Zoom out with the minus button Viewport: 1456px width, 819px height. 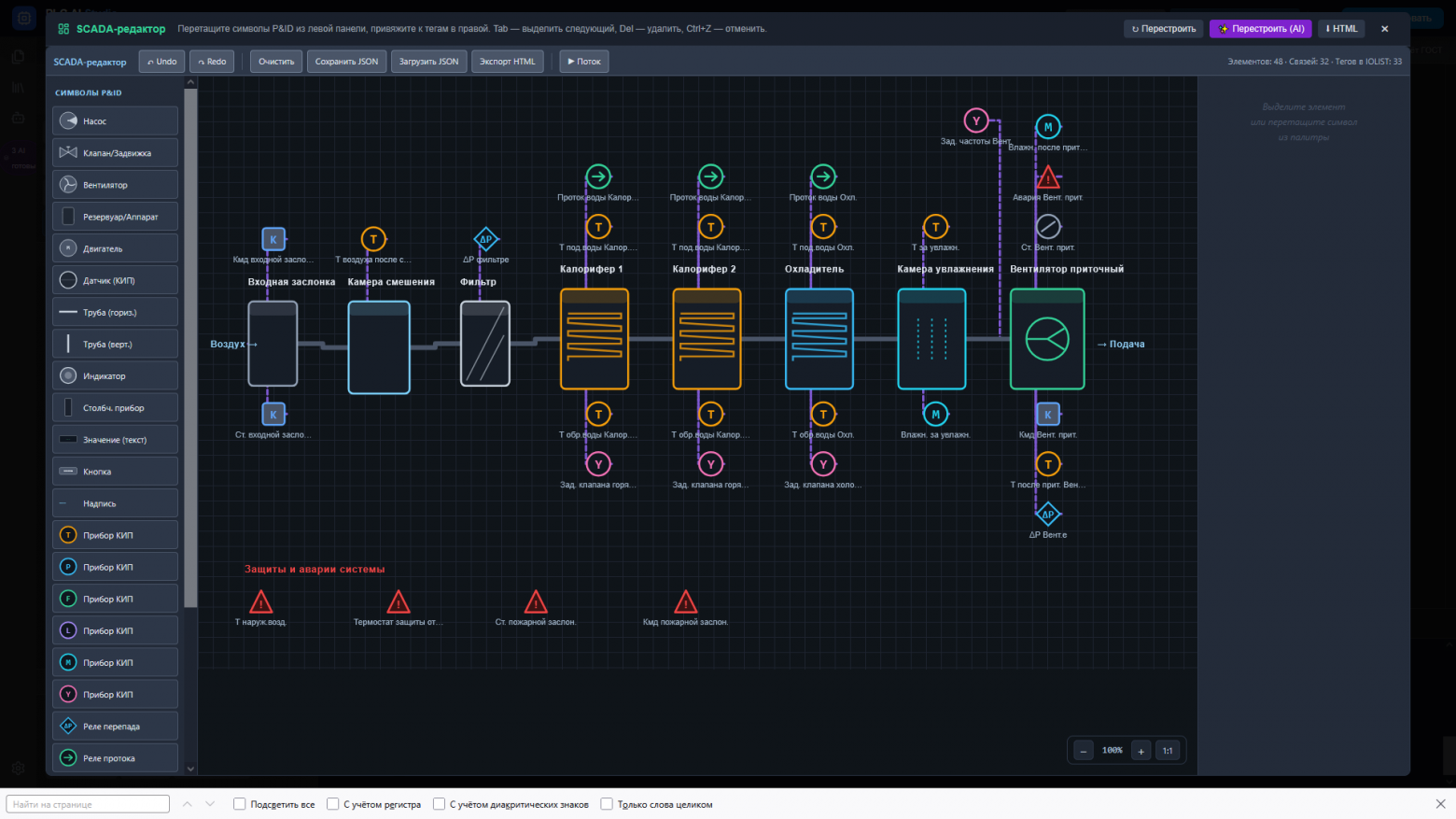coord(1084,751)
